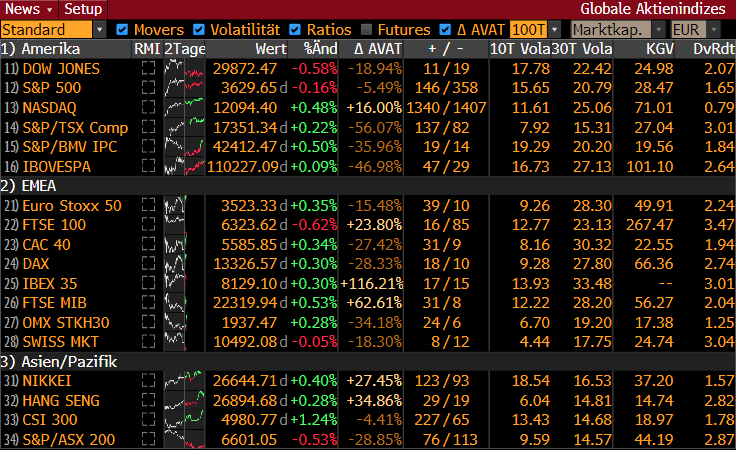Open the CAC 40 sparkline chart
The image size is (736, 450).
coord(184,244)
